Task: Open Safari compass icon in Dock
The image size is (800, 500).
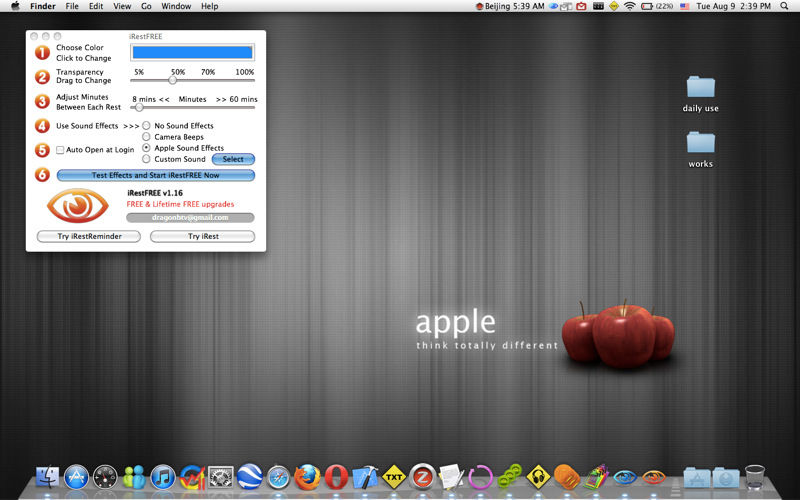Action: click(x=279, y=478)
